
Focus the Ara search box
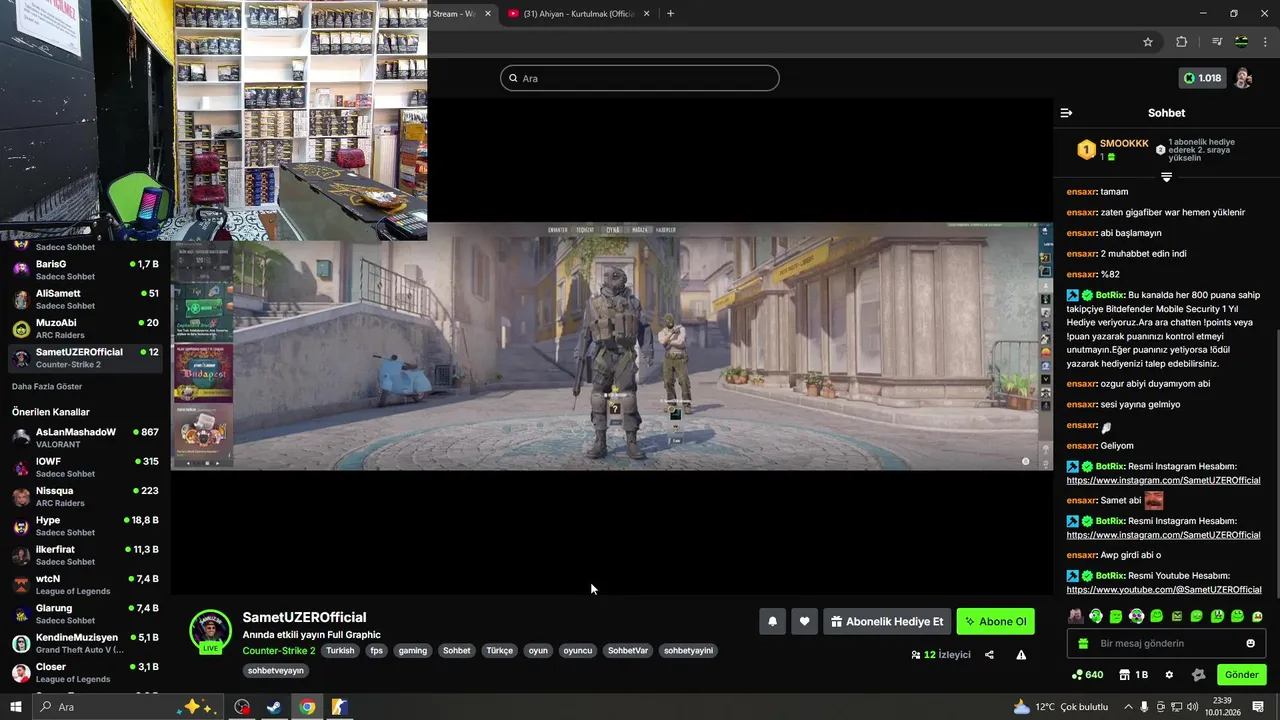pos(640,78)
